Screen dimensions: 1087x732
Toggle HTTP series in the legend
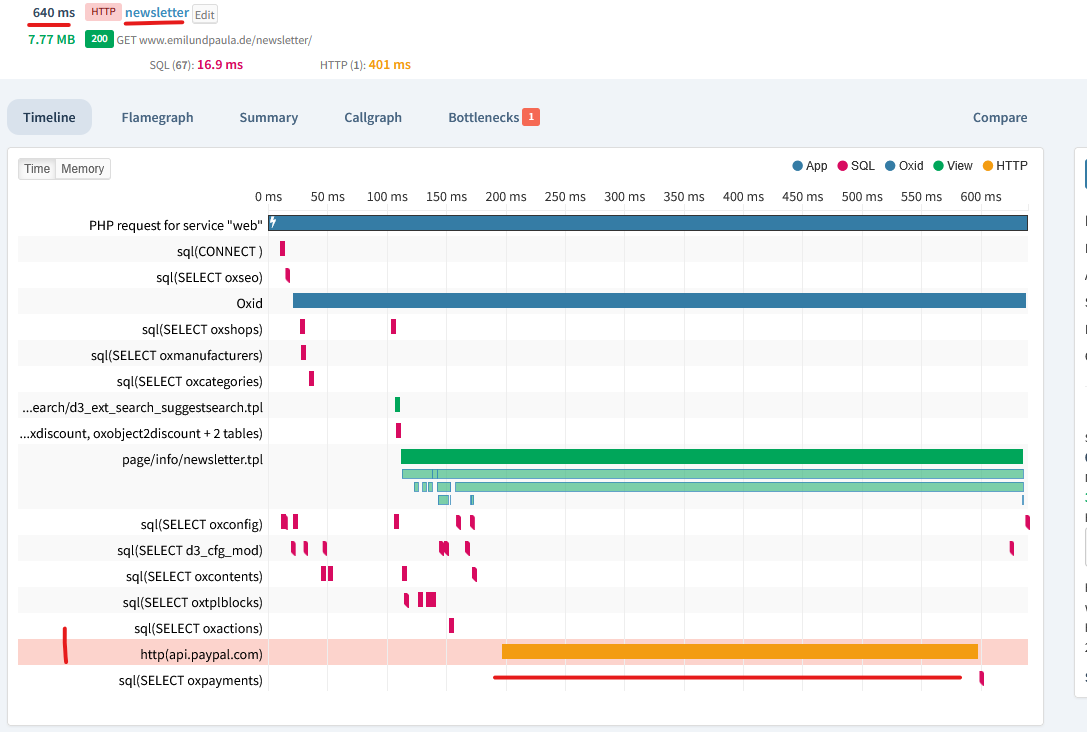point(989,166)
